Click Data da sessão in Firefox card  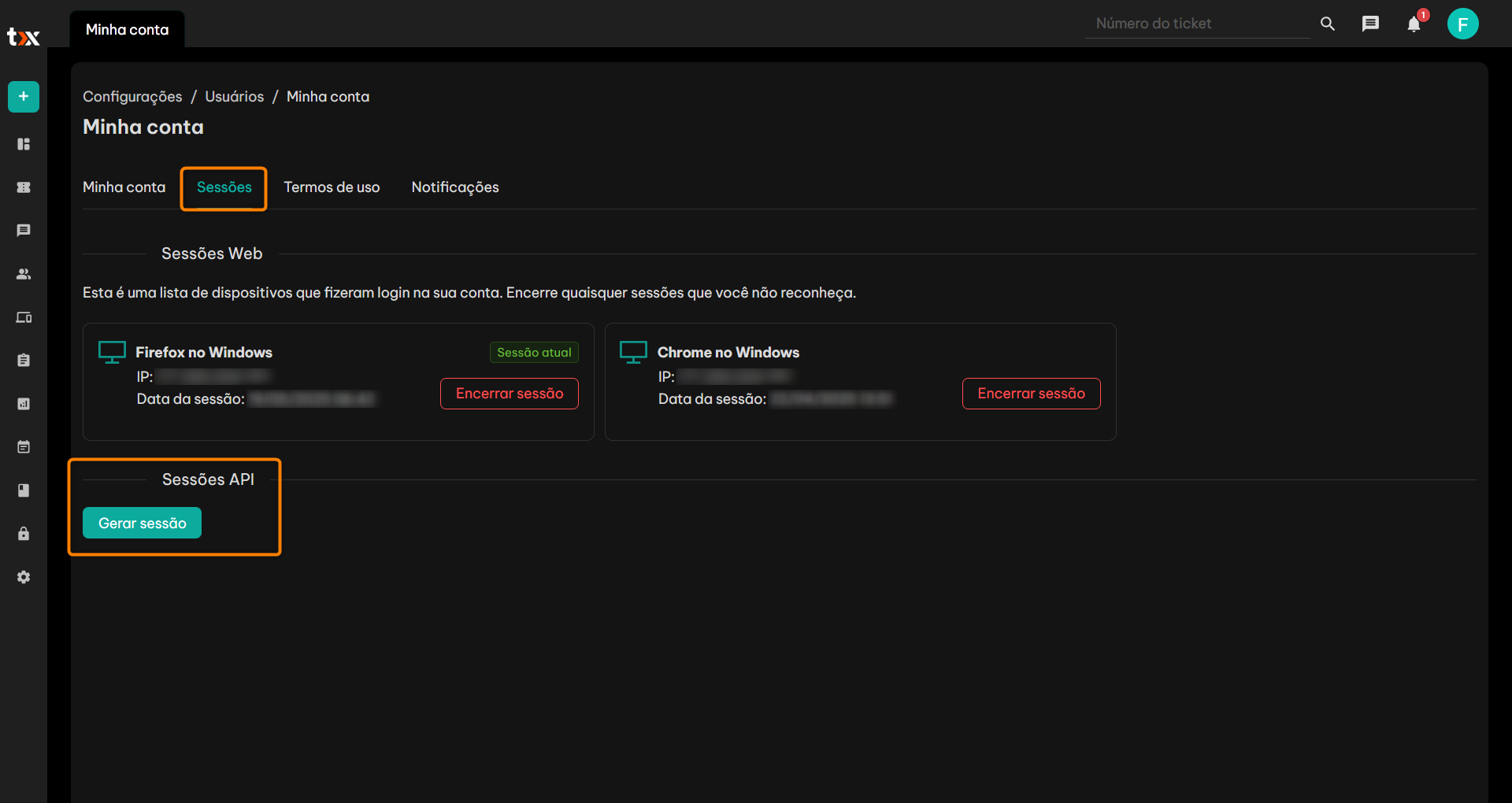click(x=191, y=399)
